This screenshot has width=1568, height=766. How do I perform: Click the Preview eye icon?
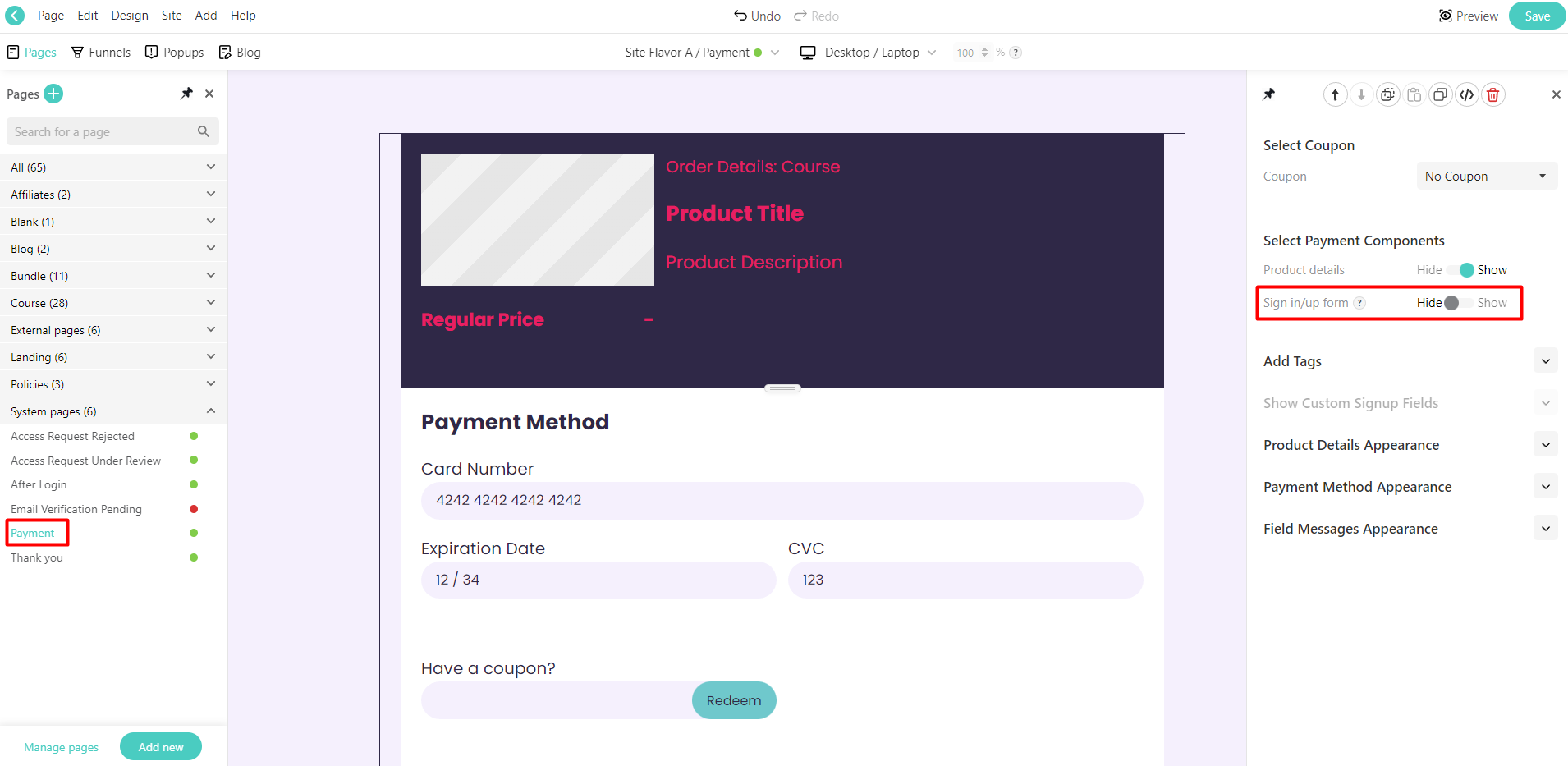point(1445,16)
